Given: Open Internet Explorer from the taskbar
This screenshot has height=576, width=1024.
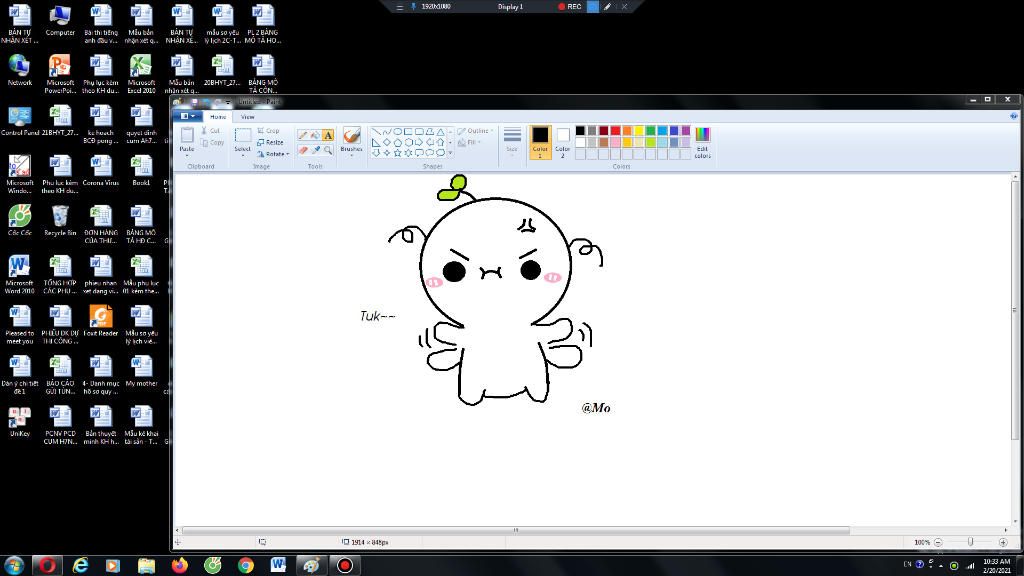Looking at the screenshot, I should 80,565.
